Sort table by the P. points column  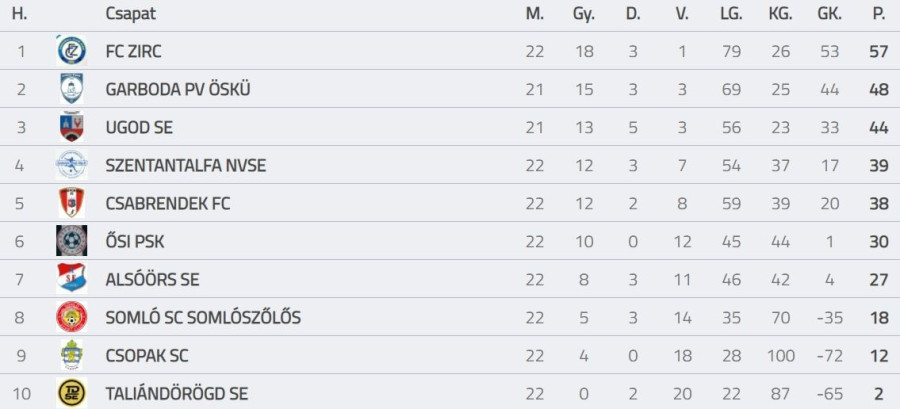tap(879, 14)
